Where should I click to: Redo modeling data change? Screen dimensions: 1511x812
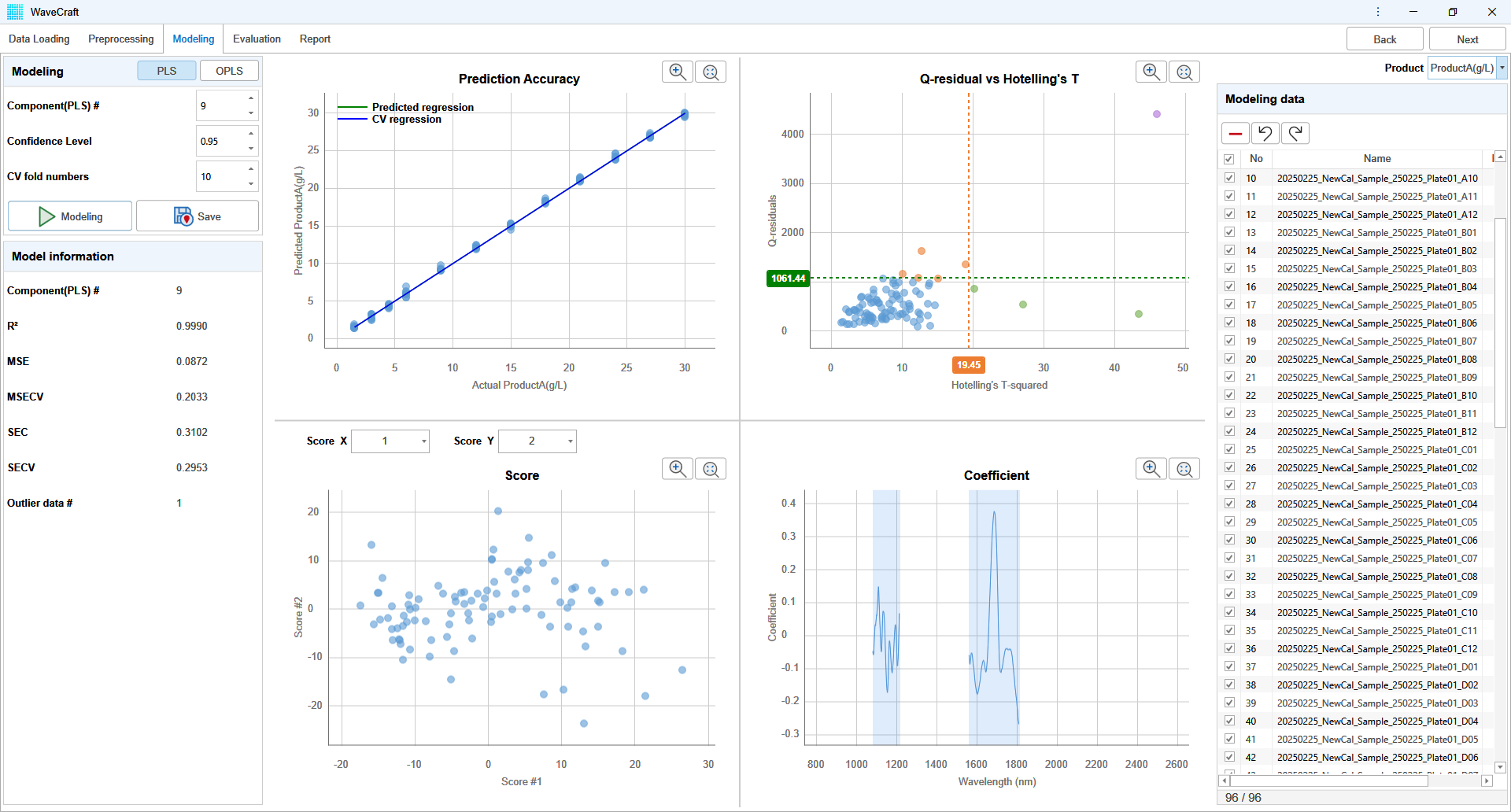[1295, 133]
